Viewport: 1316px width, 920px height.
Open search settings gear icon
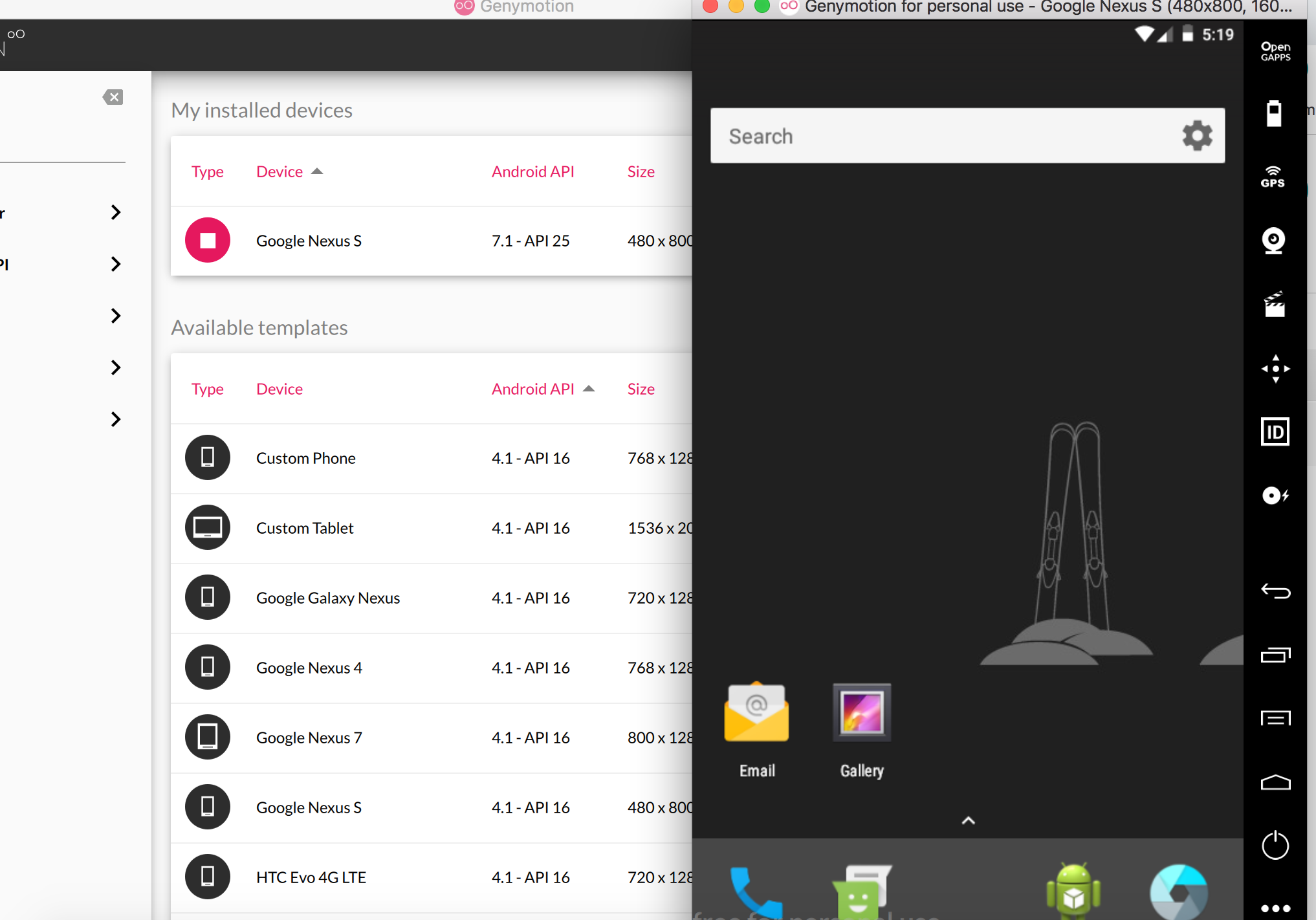pos(1197,136)
